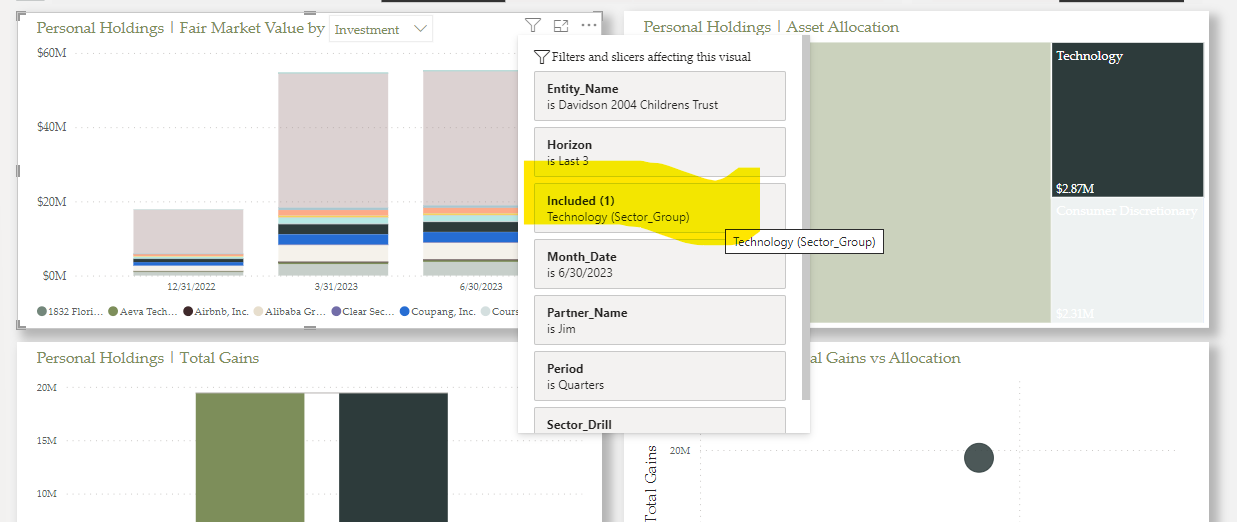1237x522 pixels.
Task: Click the Sector_Drill filter card
Action: coord(660,420)
